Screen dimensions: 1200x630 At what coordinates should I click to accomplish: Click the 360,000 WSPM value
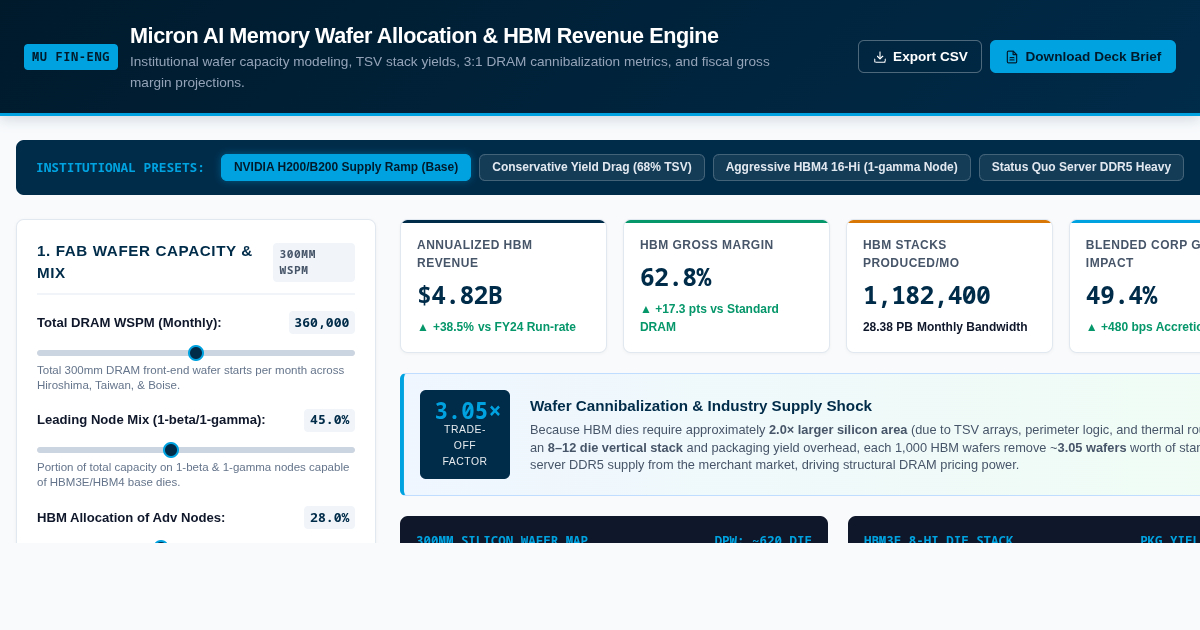(322, 322)
